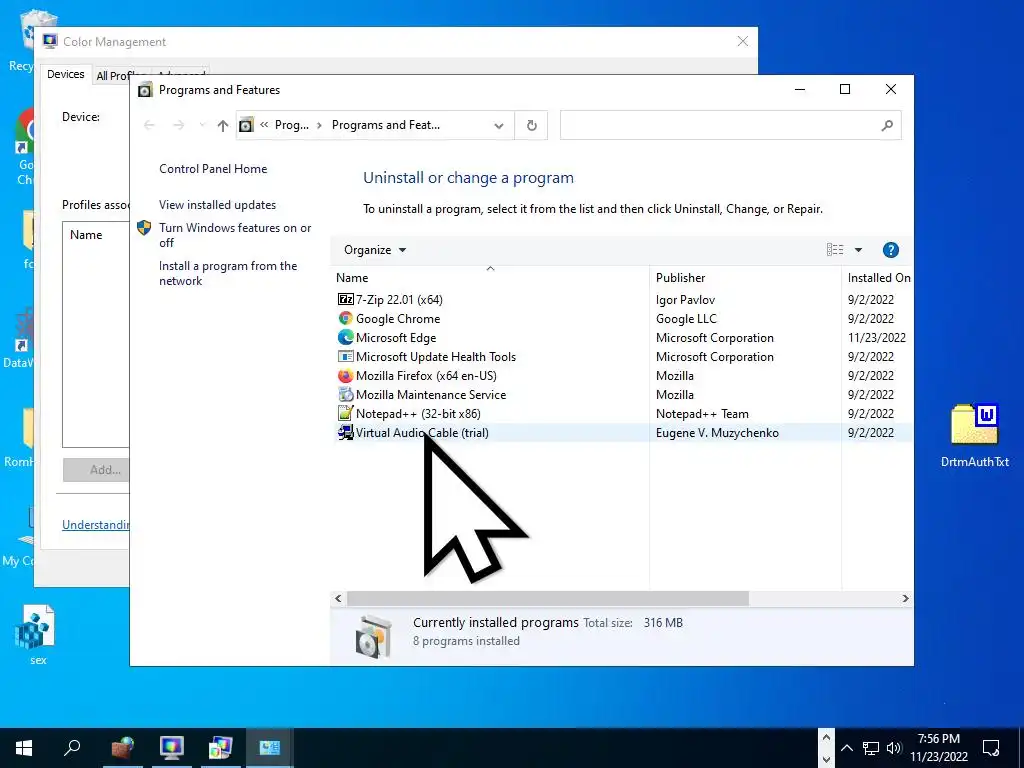Select the Microsoft Edge icon in program list
This screenshot has height=768, width=1024.
(345, 338)
